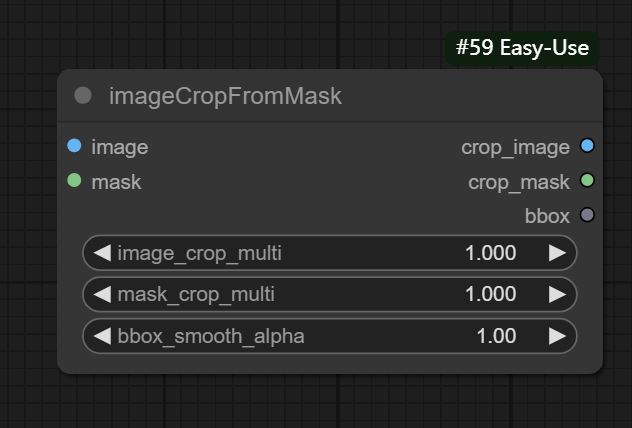Click the crop_mask output socket
632x428 pixels.
pos(587,181)
